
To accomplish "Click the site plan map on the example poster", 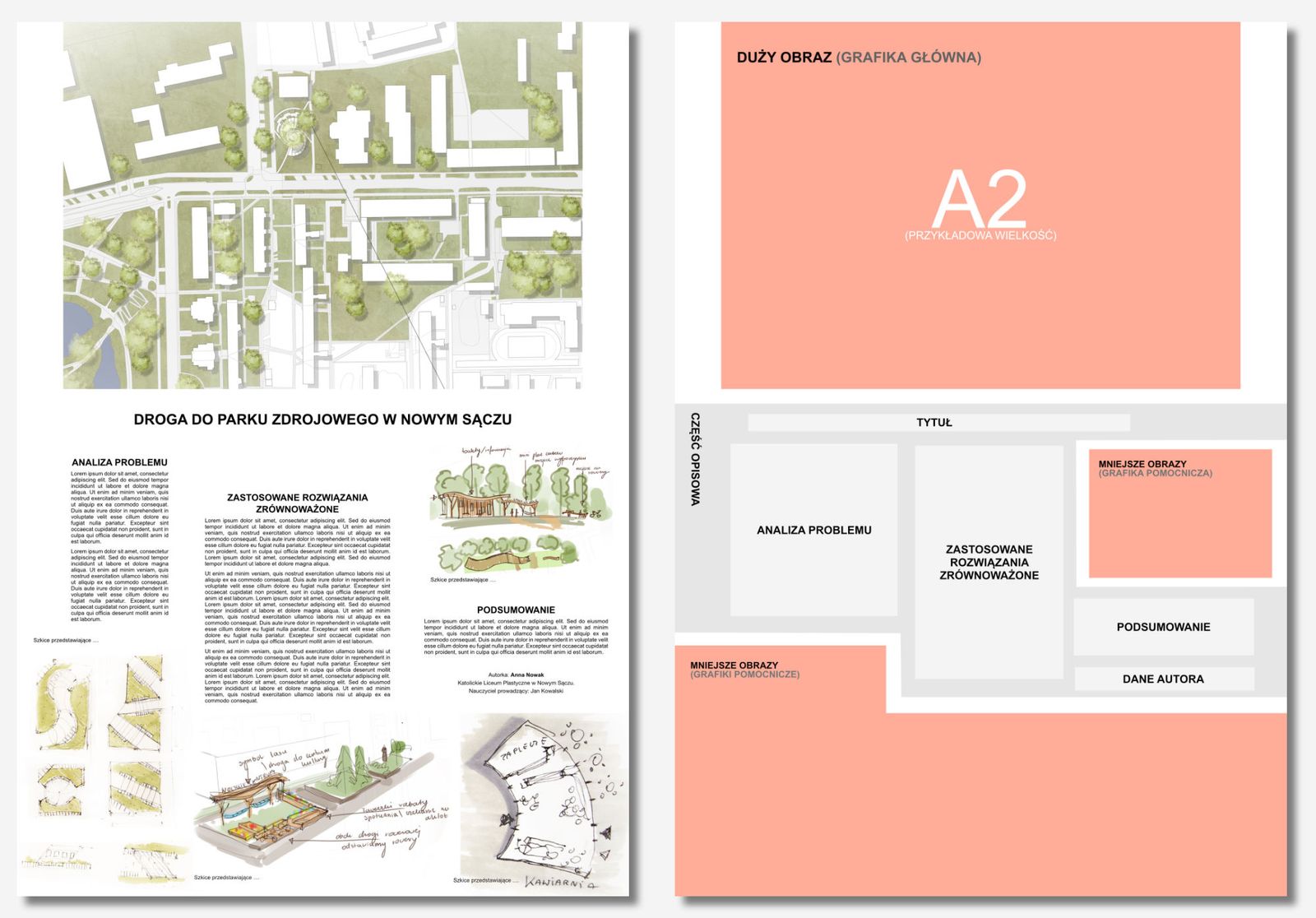I will (322, 206).
